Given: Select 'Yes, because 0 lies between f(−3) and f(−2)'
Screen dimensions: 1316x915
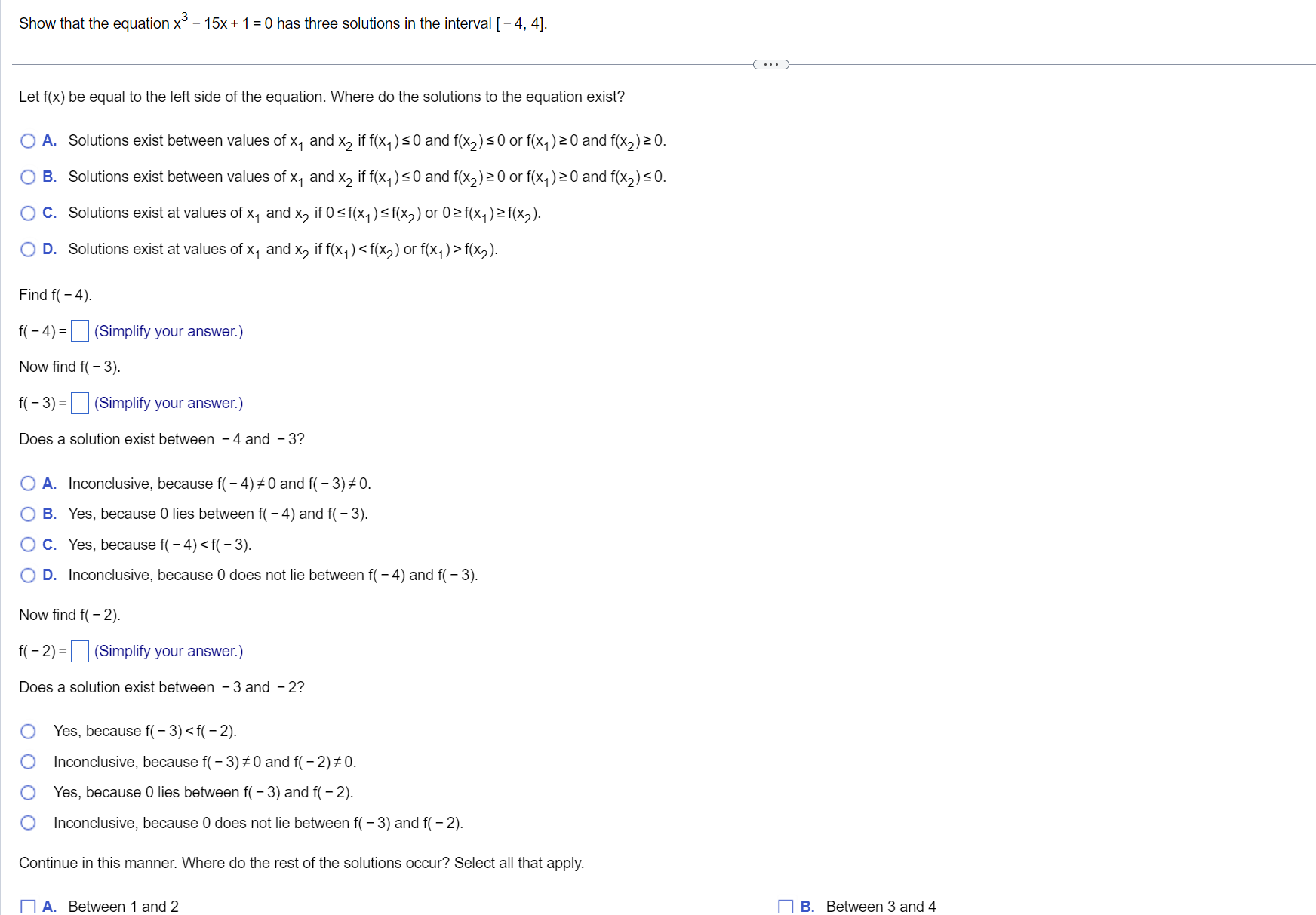Looking at the screenshot, I should coord(29,792).
